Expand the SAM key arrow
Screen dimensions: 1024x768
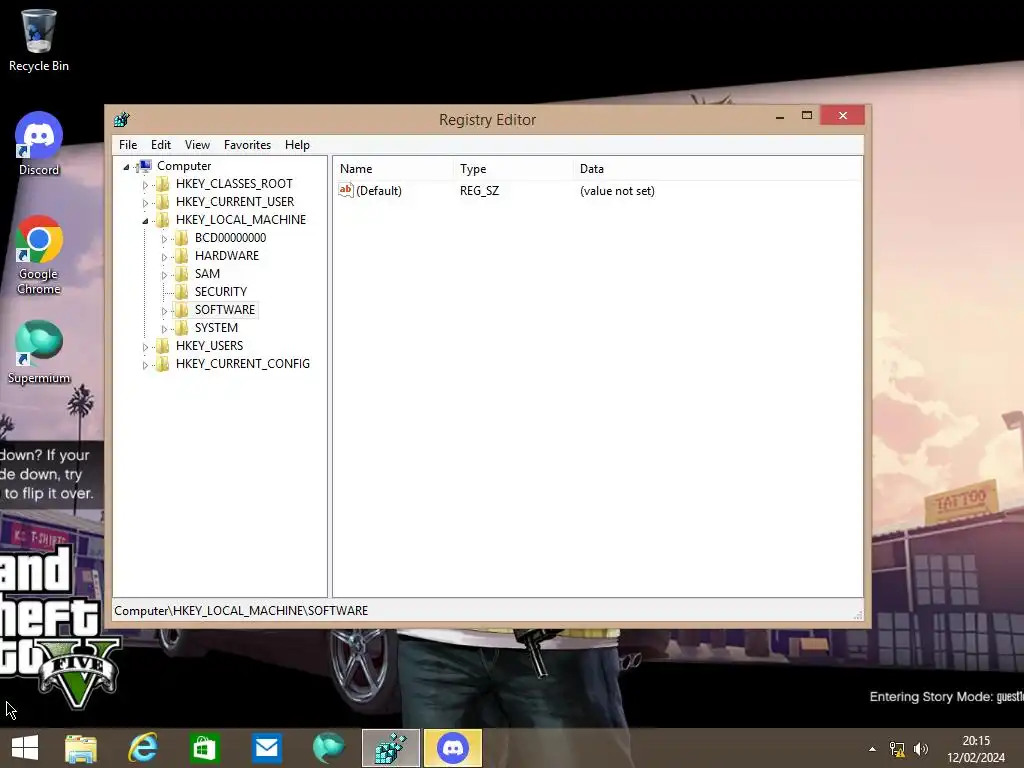pyautogui.click(x=164, y=276)
